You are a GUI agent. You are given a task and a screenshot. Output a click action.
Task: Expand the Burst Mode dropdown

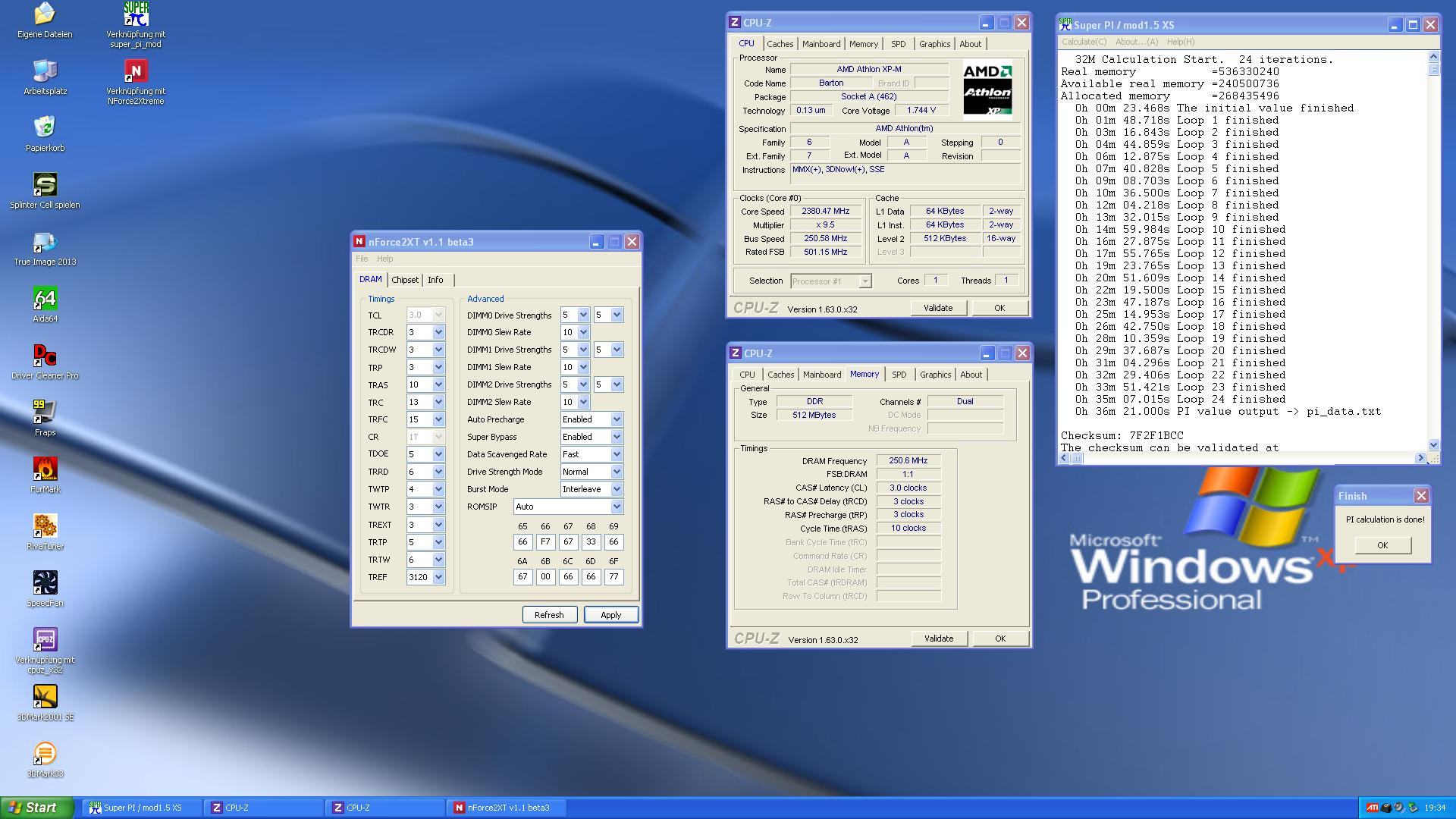point(617,489)
